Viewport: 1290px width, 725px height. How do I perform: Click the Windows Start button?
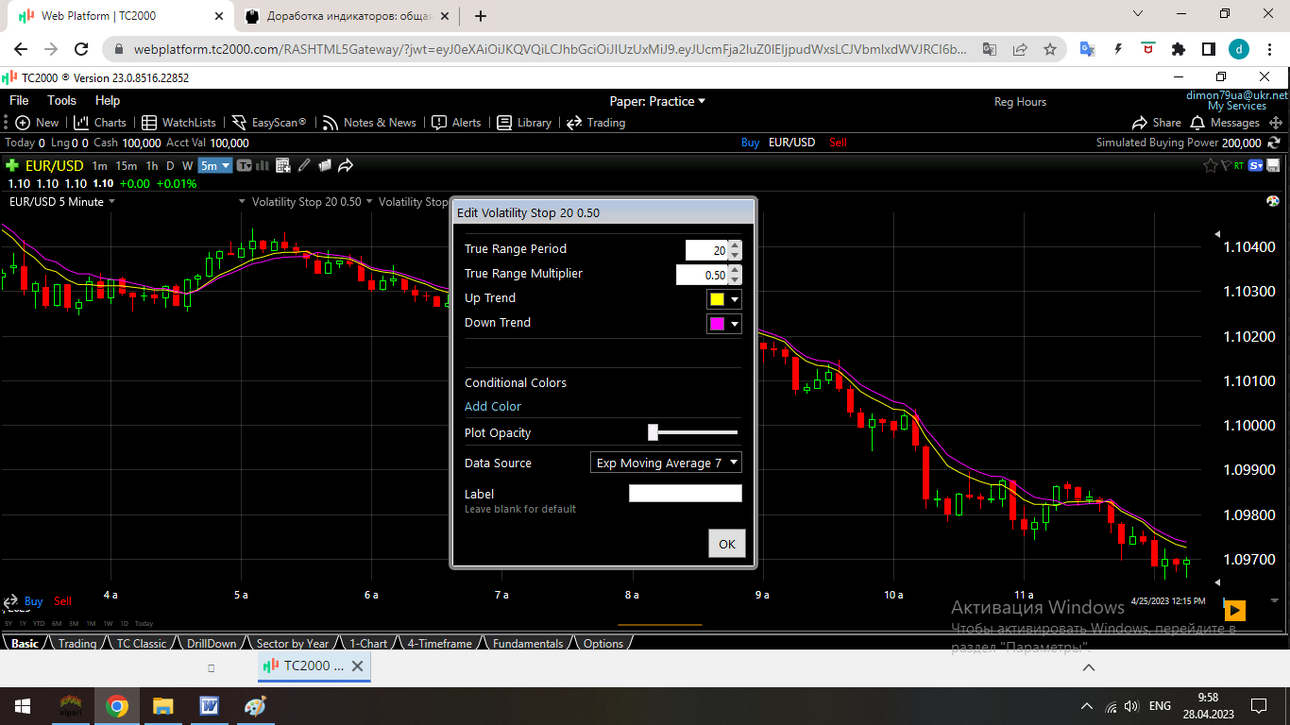pos(22,706)
